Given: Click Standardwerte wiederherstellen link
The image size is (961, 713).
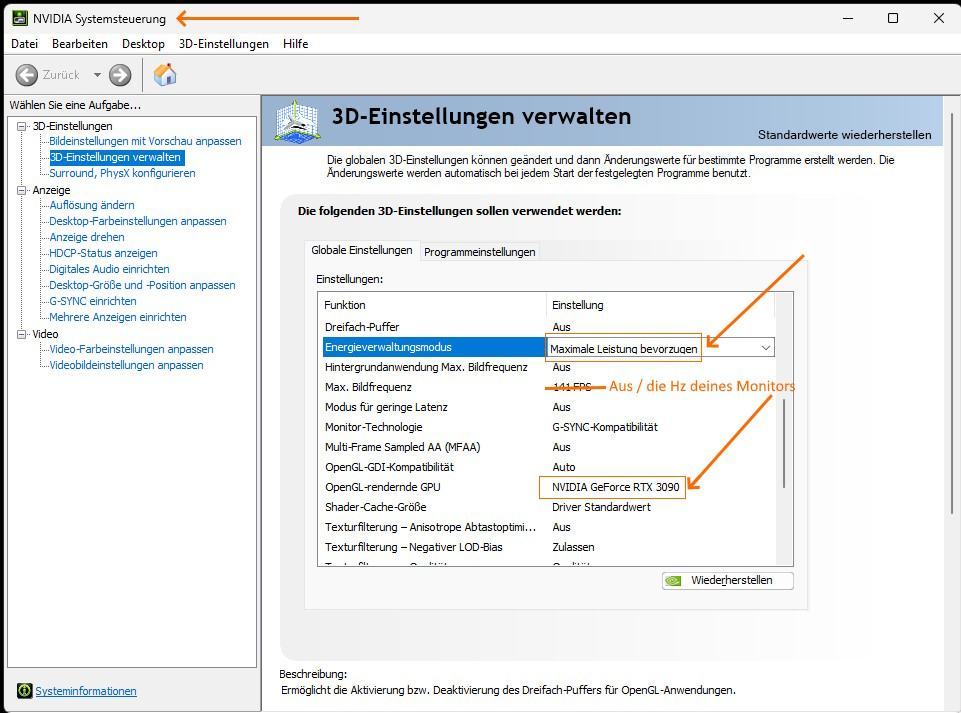Looking at the screenshot, I should pyautogui.click(x=845, y=134).
